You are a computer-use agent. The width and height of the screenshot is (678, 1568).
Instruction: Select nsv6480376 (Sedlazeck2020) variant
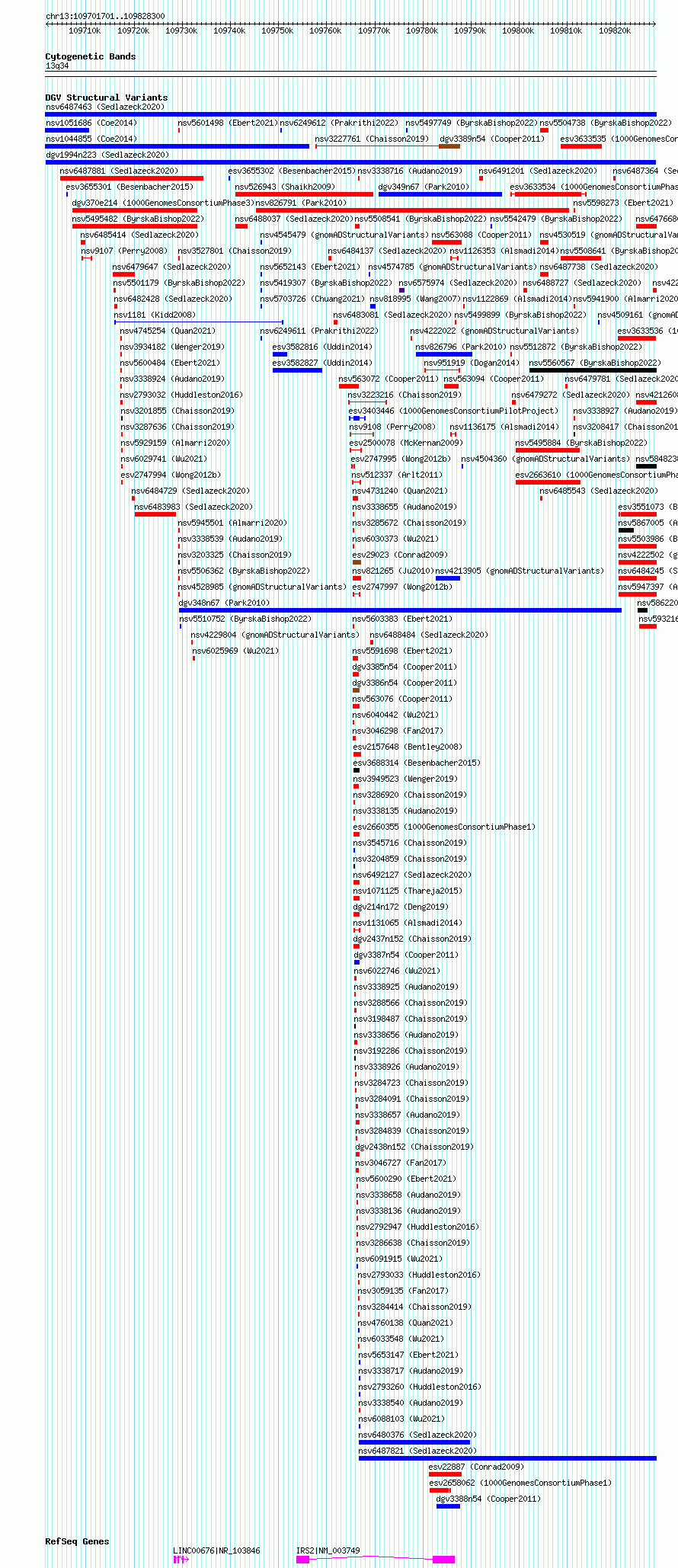(x=417, y=1435)
